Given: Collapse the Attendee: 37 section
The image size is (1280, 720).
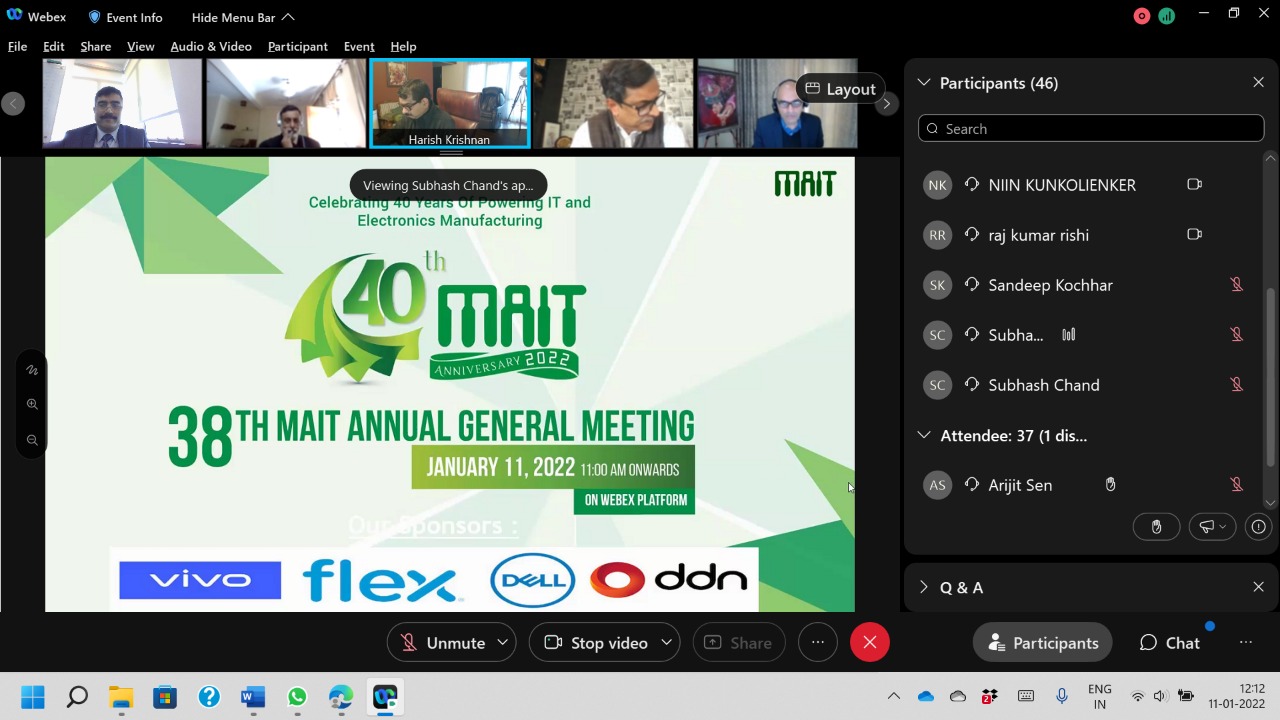Looking at the screenshot, I should 923,435.
